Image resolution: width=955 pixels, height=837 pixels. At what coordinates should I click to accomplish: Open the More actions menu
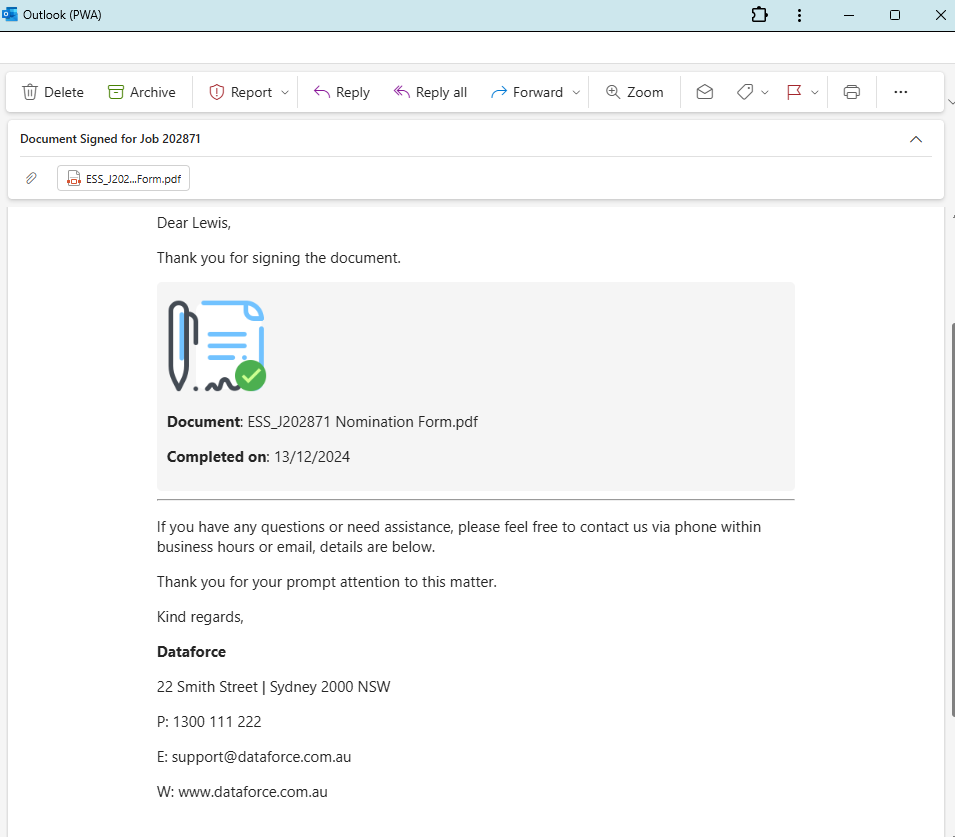[900, 91]
